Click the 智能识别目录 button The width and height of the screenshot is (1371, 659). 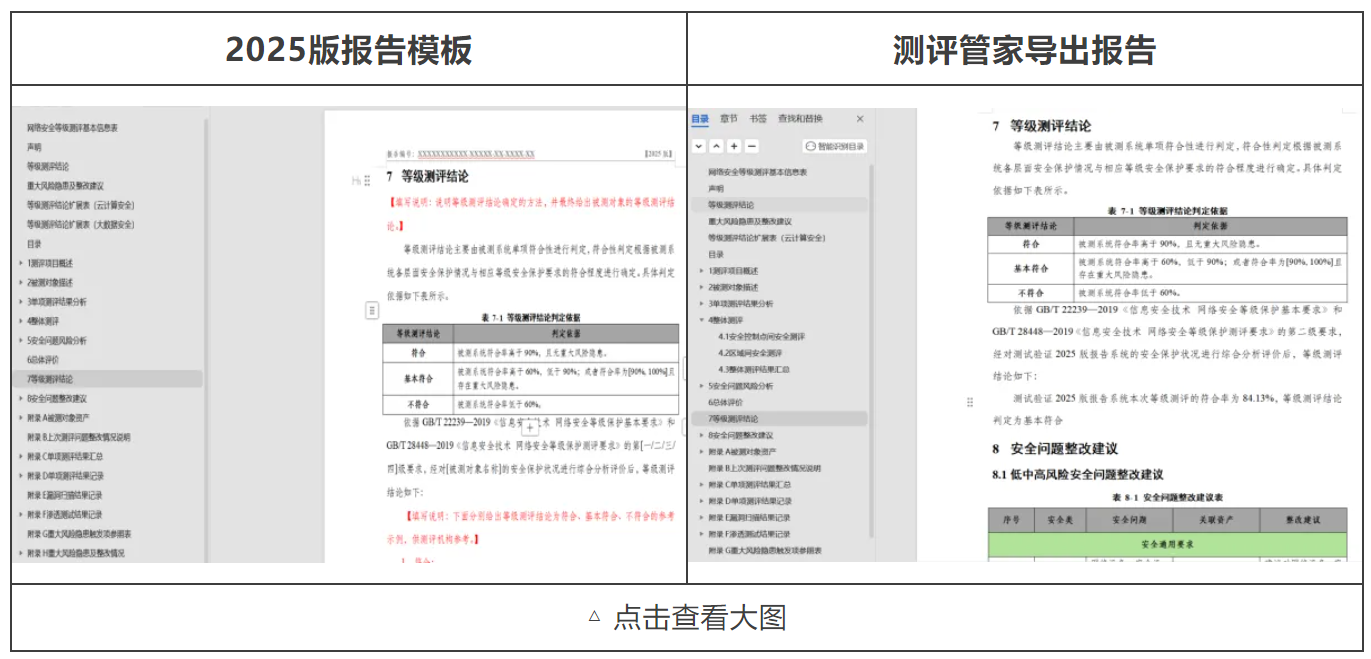835,146
